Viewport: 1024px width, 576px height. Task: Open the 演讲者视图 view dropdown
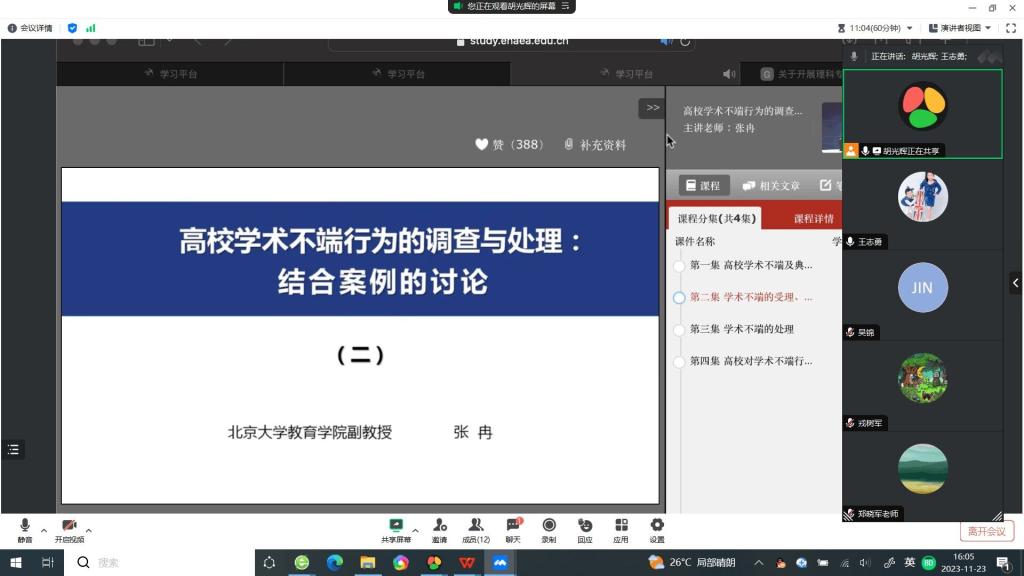point(960,28)
